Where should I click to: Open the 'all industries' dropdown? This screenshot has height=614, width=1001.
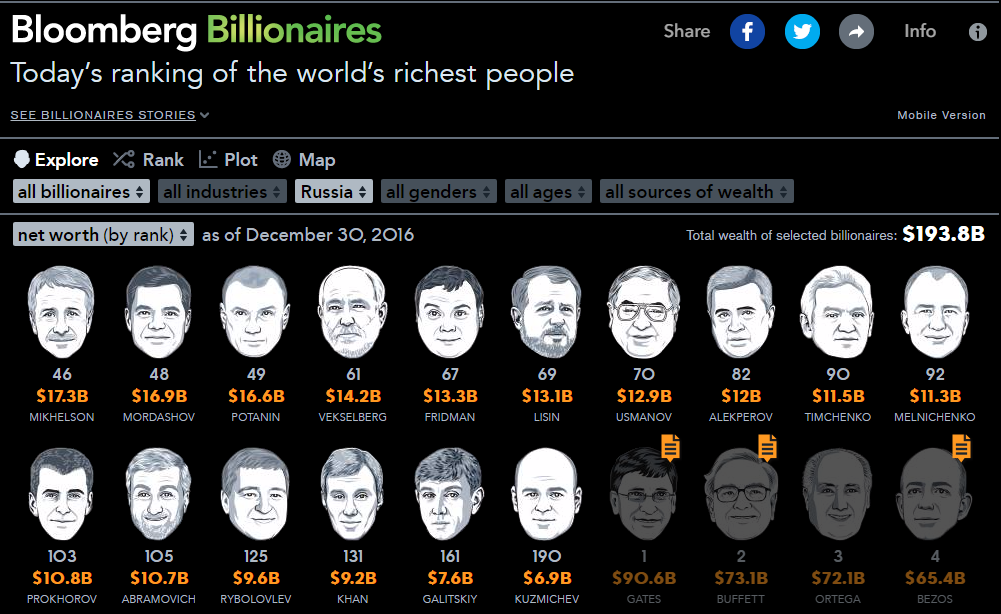pos(222,191)
